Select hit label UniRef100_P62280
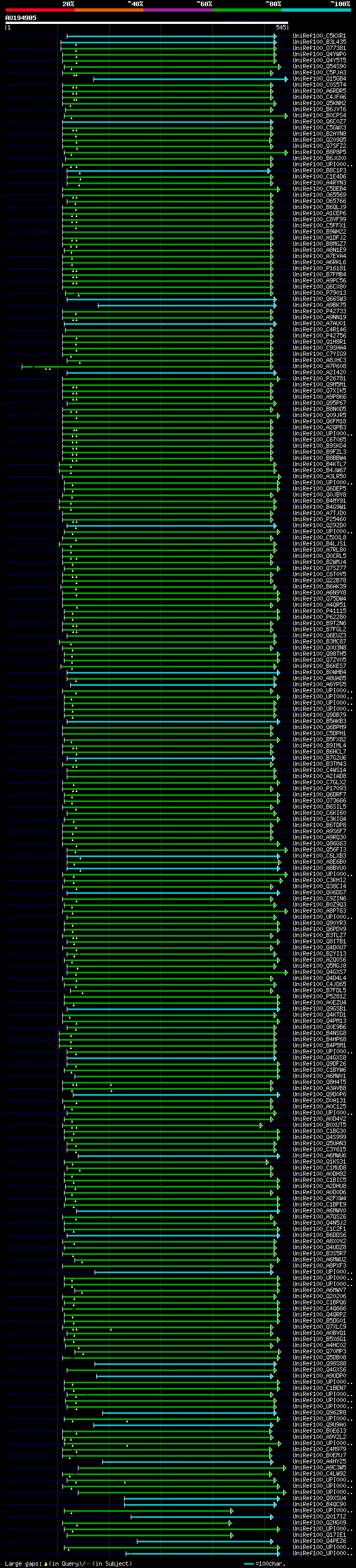Screen dimensions: 356x1568 319,617
